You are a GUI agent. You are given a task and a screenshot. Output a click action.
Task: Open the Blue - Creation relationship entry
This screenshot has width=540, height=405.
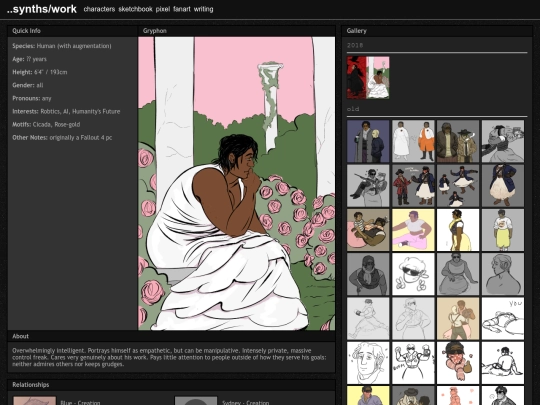coord(80,402)
